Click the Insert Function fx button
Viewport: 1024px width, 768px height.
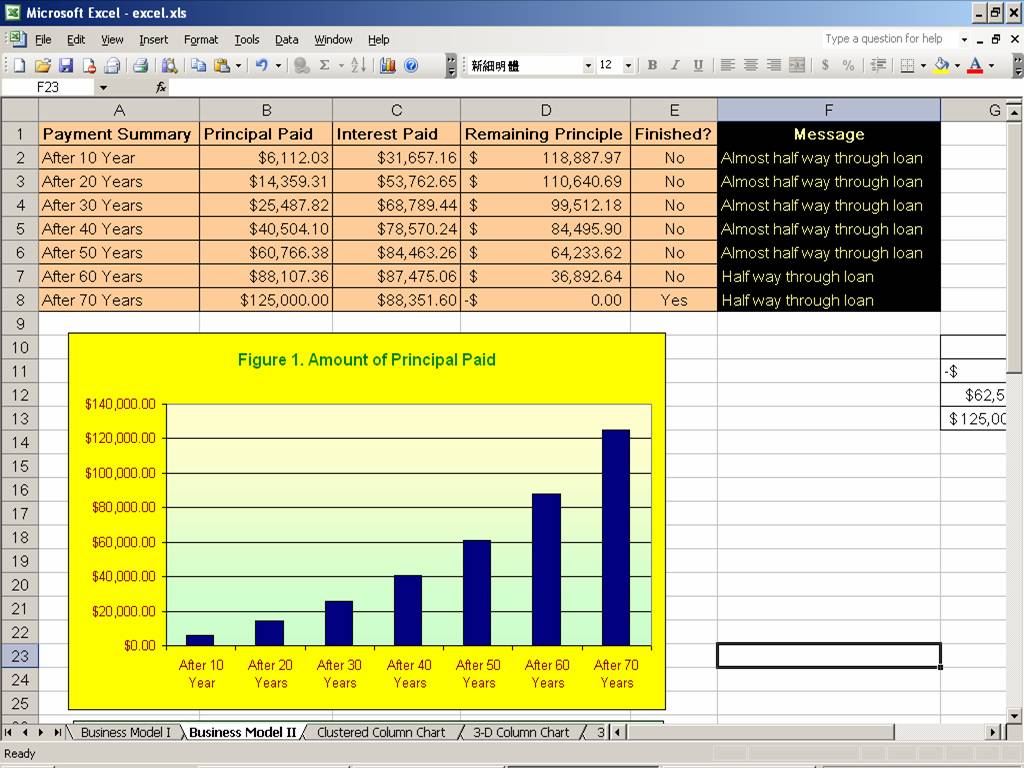tap(161, 87)
